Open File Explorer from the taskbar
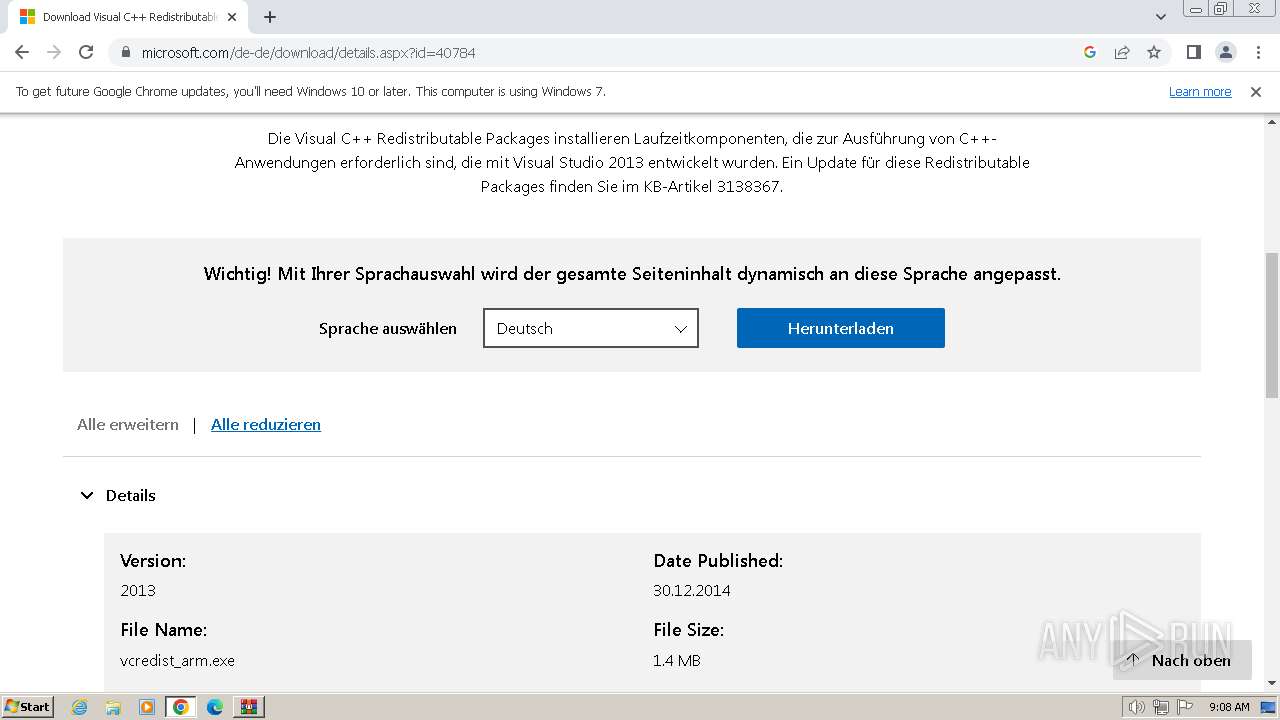The height and width of the screenshot is (720, 1280). coord(113,707)
